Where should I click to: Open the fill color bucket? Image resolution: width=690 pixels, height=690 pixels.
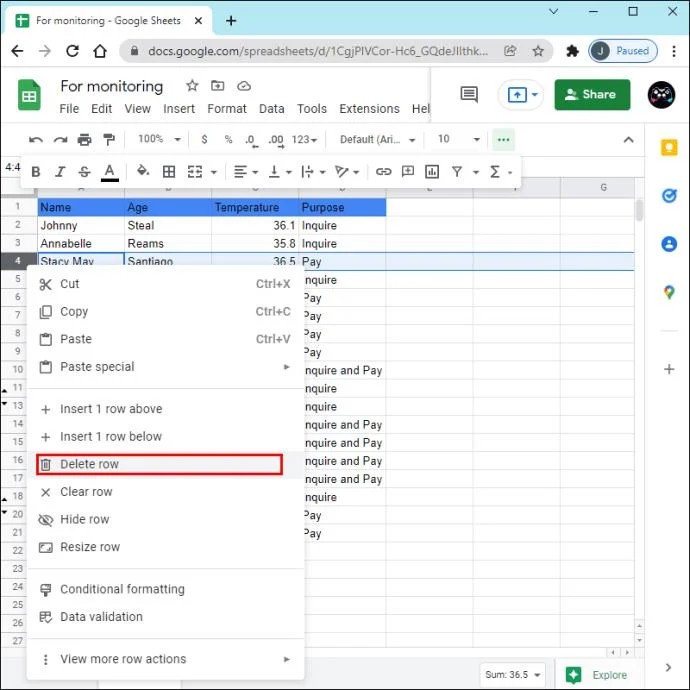point(143,171)
